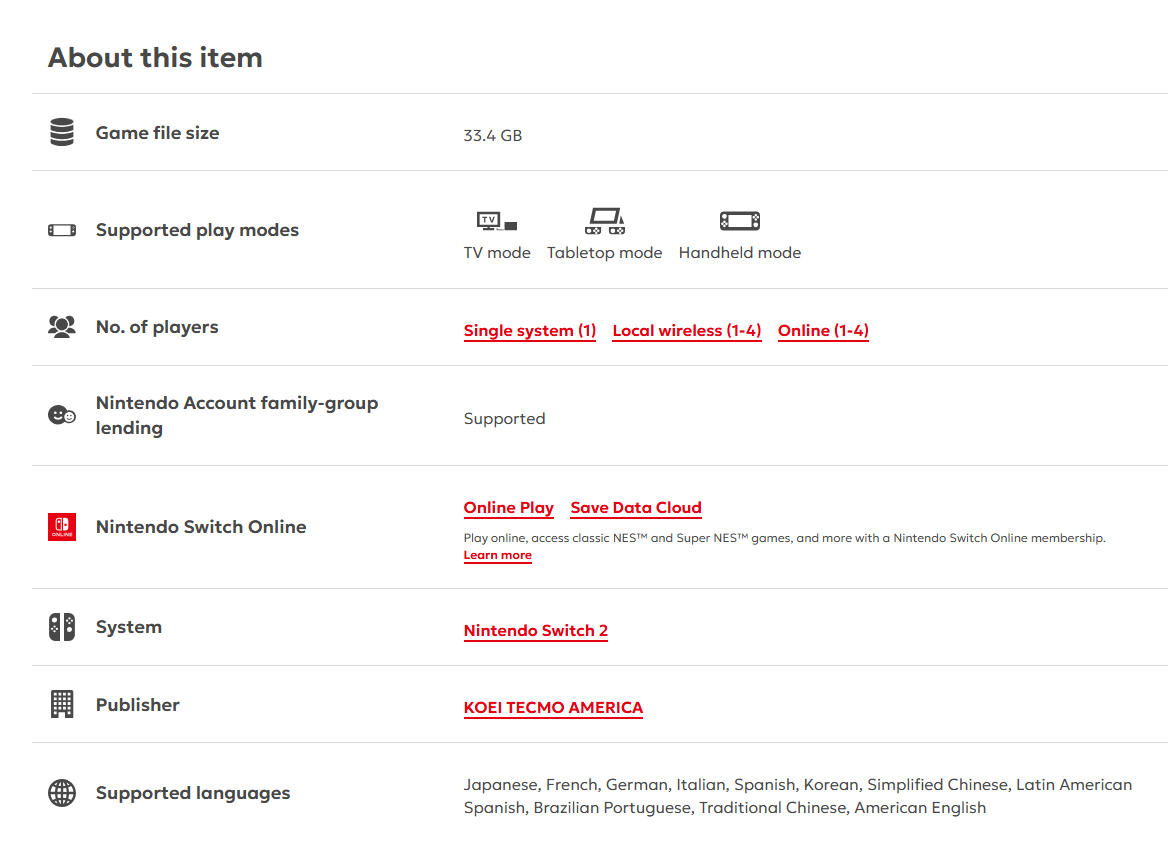This screenshot has height=842, width=1168.
Task: Open the Nintendo Switch 2 system link
Action: (x=536, y=631)
